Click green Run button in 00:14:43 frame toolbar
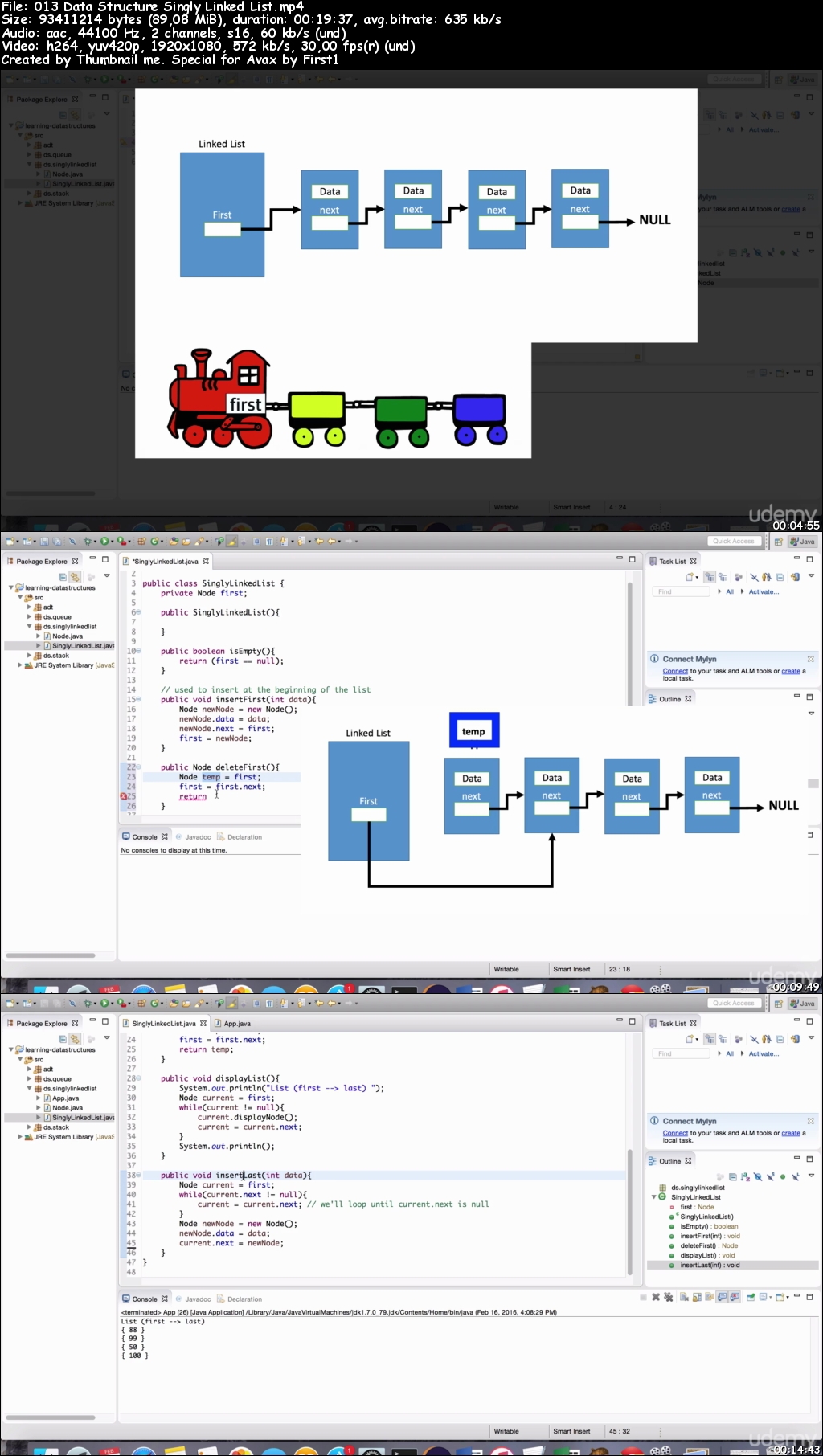823x1456 pixels. click(x=104, y=1003)
